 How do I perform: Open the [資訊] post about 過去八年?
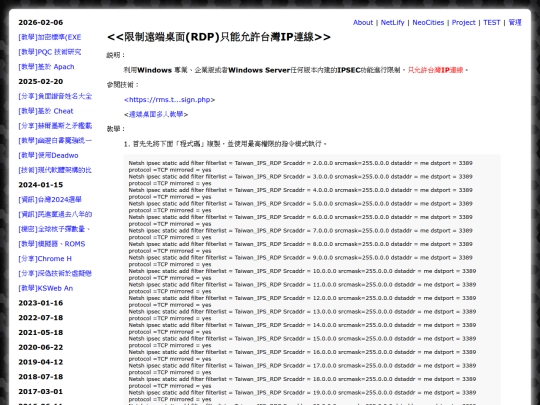point(55,214)
